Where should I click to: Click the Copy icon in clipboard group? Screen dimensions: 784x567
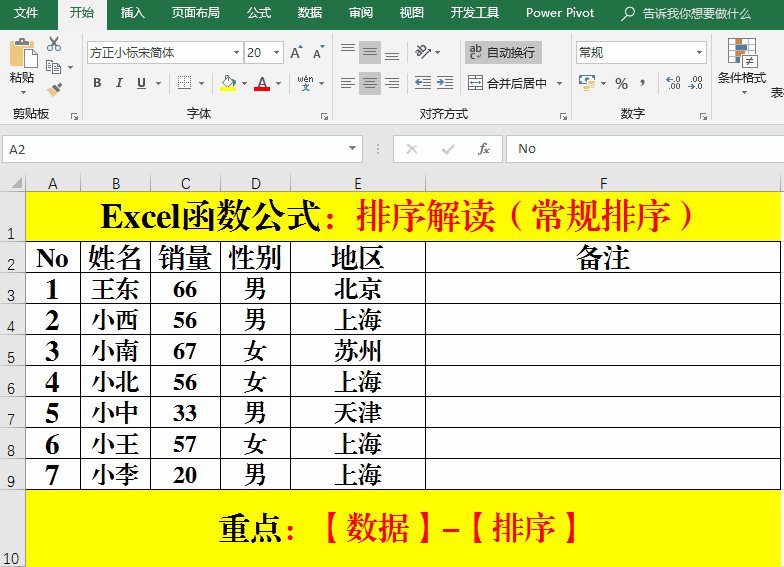click(x=53, y=66)
